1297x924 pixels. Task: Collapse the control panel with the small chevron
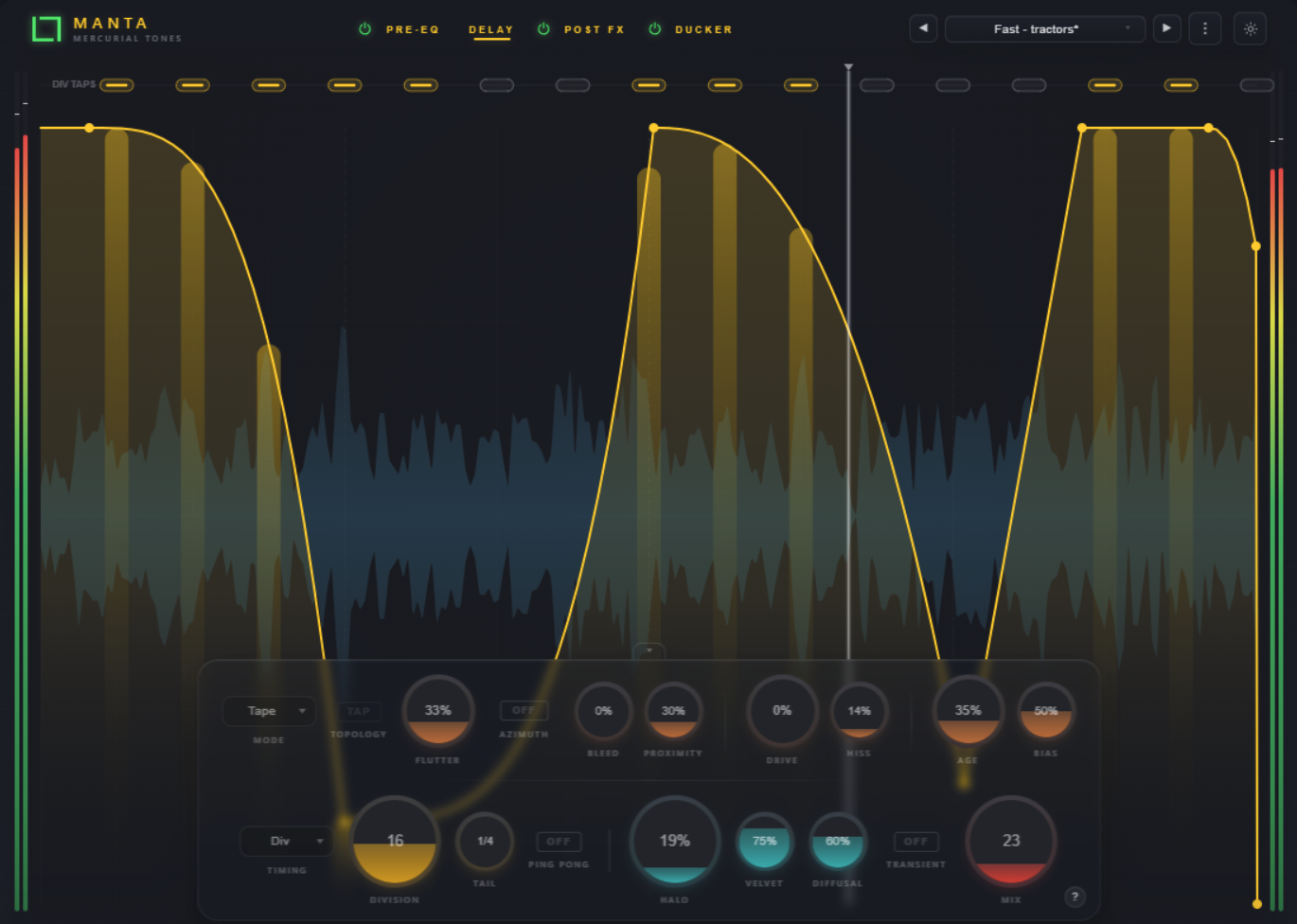[649, 651]
